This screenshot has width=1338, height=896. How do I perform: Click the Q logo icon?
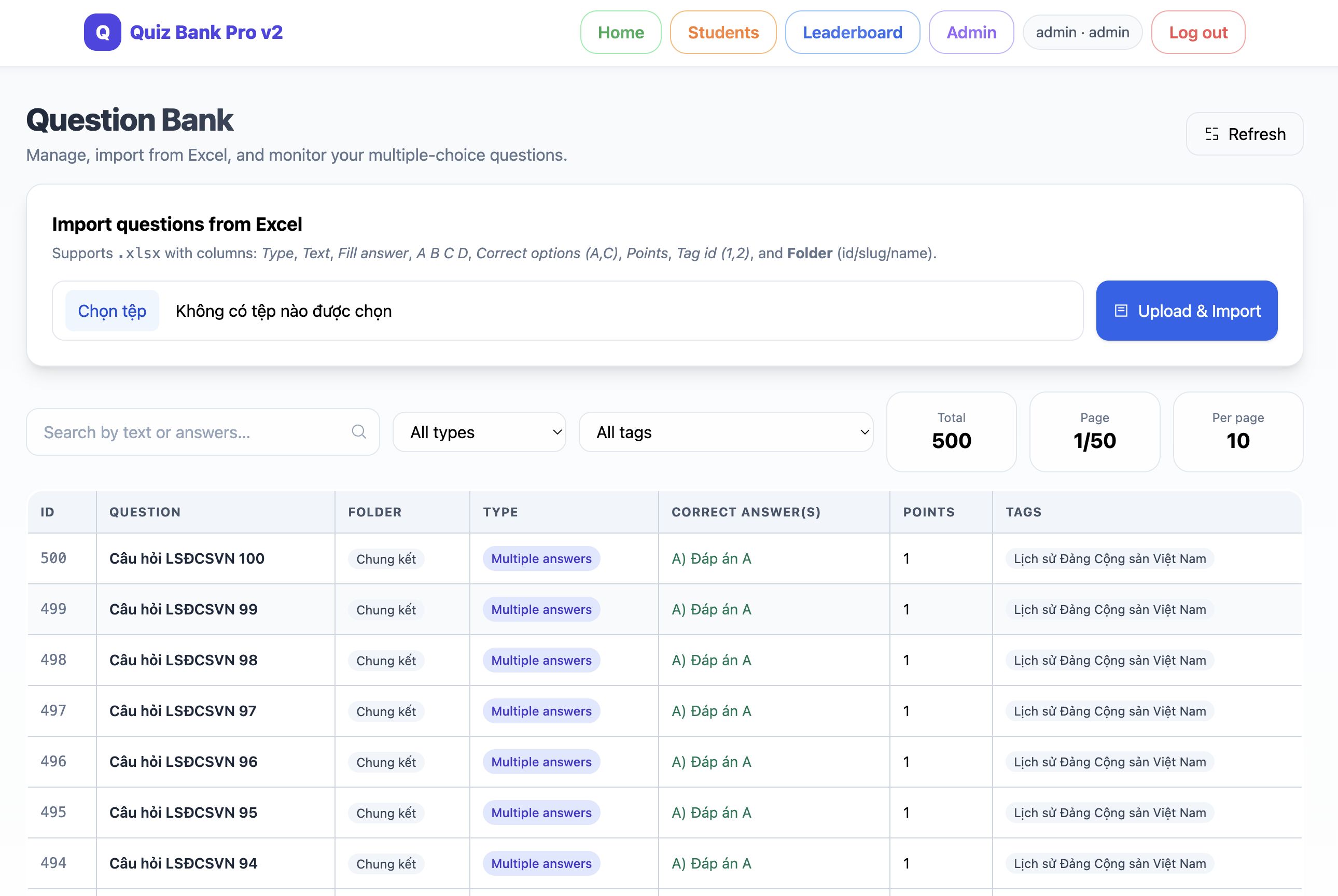(x=102, y=33)
